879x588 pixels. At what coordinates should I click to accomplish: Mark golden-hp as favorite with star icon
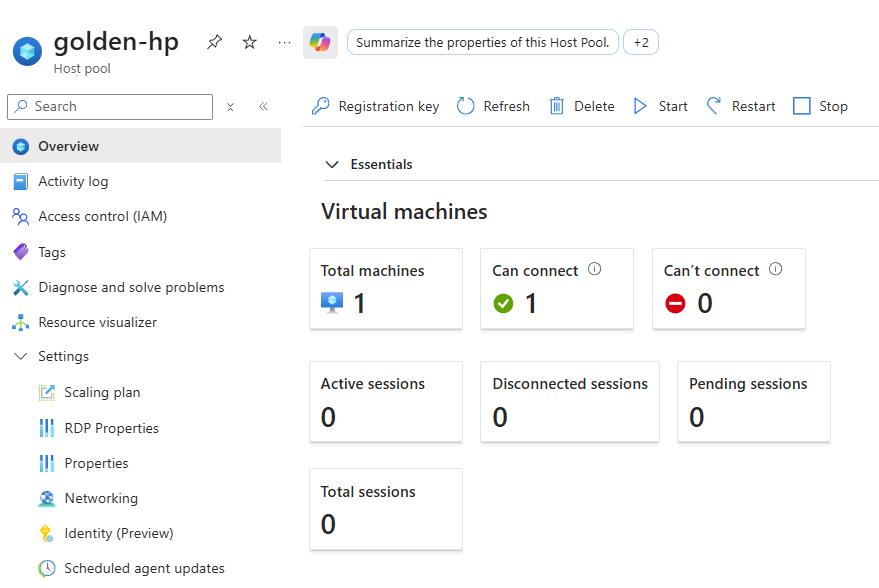pyautogui.click(x=250, y=42)
